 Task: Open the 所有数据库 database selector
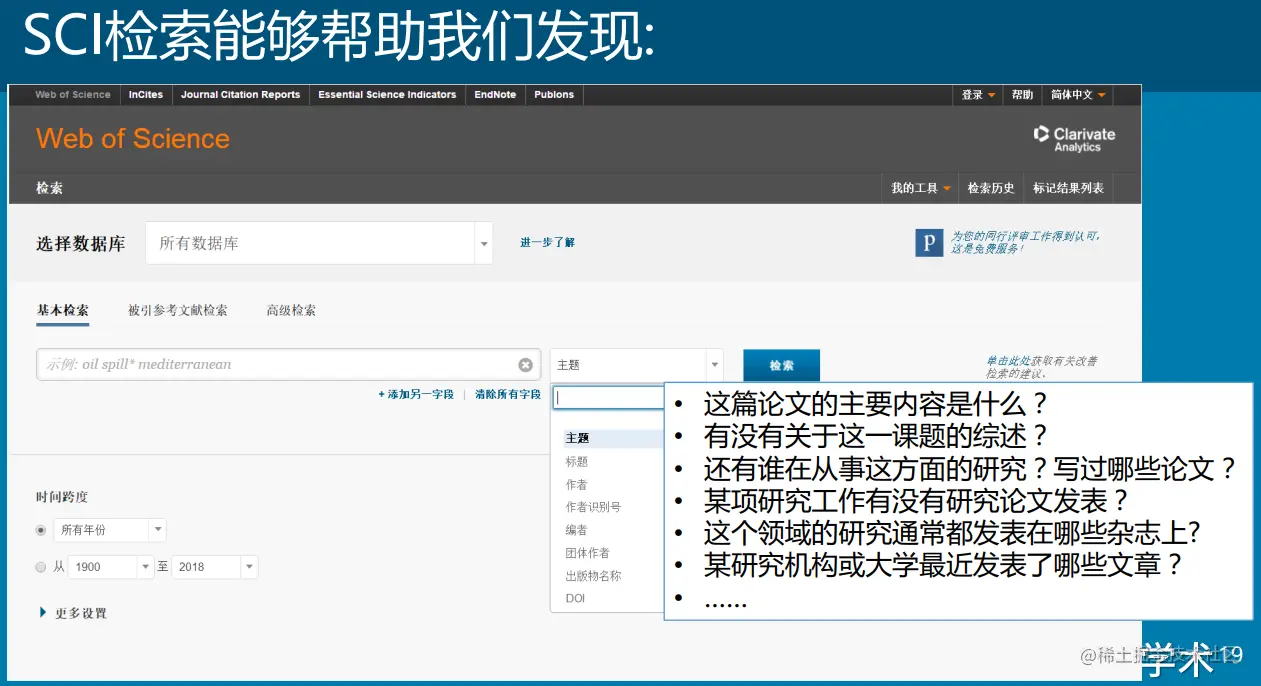(319, 243)
